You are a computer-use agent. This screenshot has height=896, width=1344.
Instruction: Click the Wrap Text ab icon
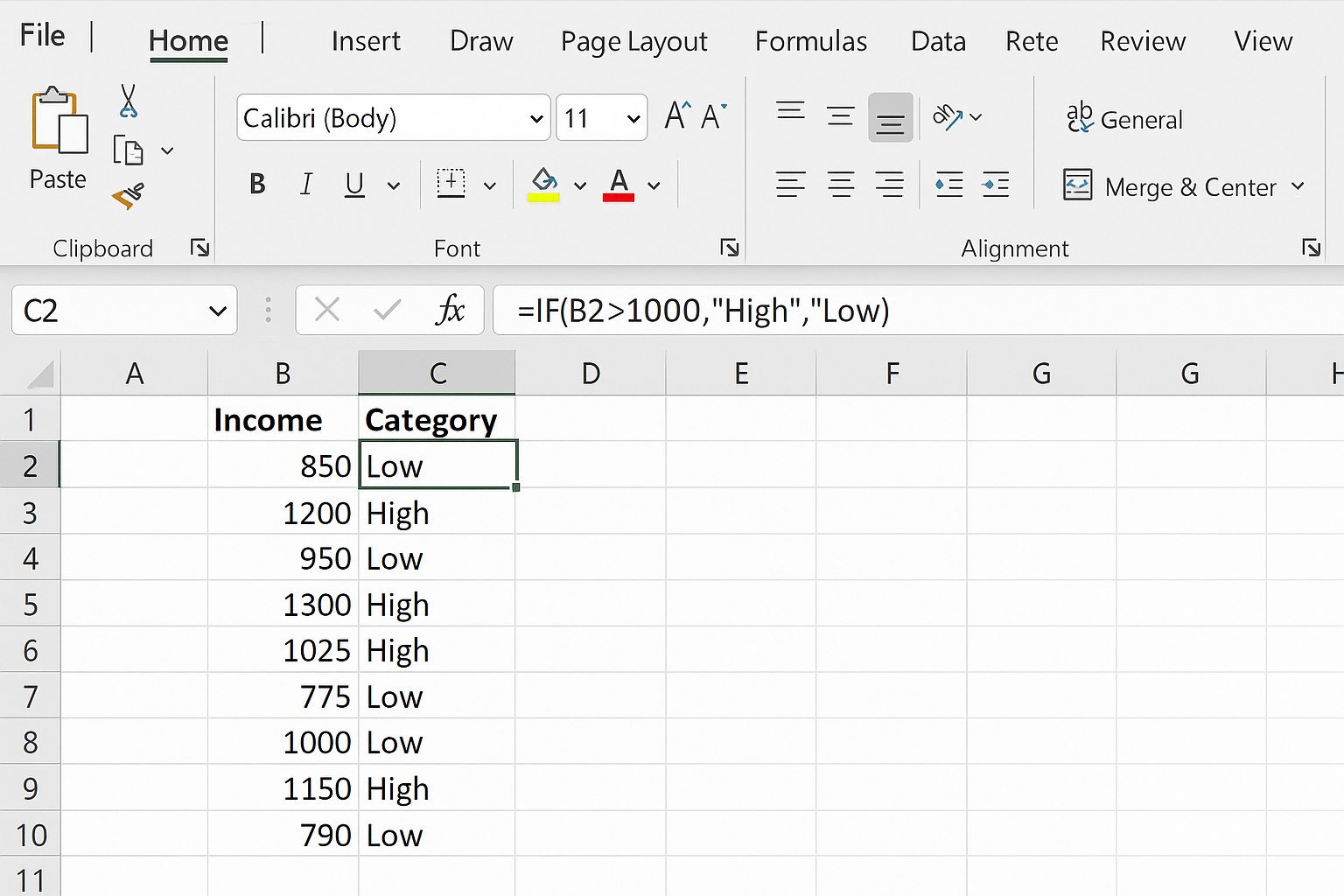tap(1080, 117)
